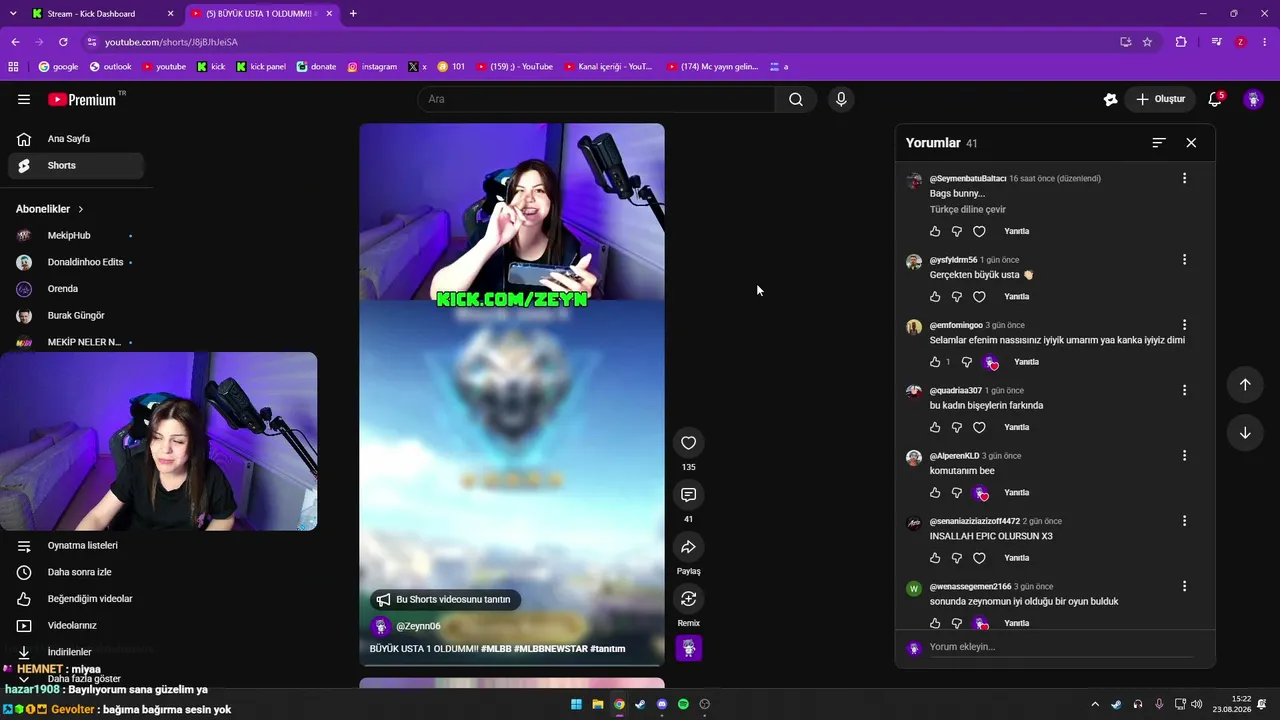Go to the previous Short with up arrow

[1245, 385]
